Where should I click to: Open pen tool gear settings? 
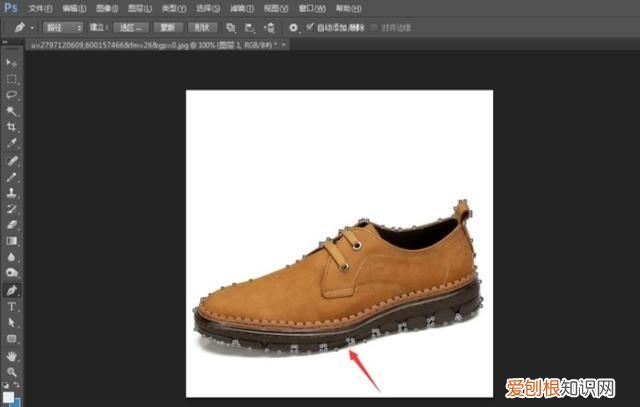tap(293, 28)
